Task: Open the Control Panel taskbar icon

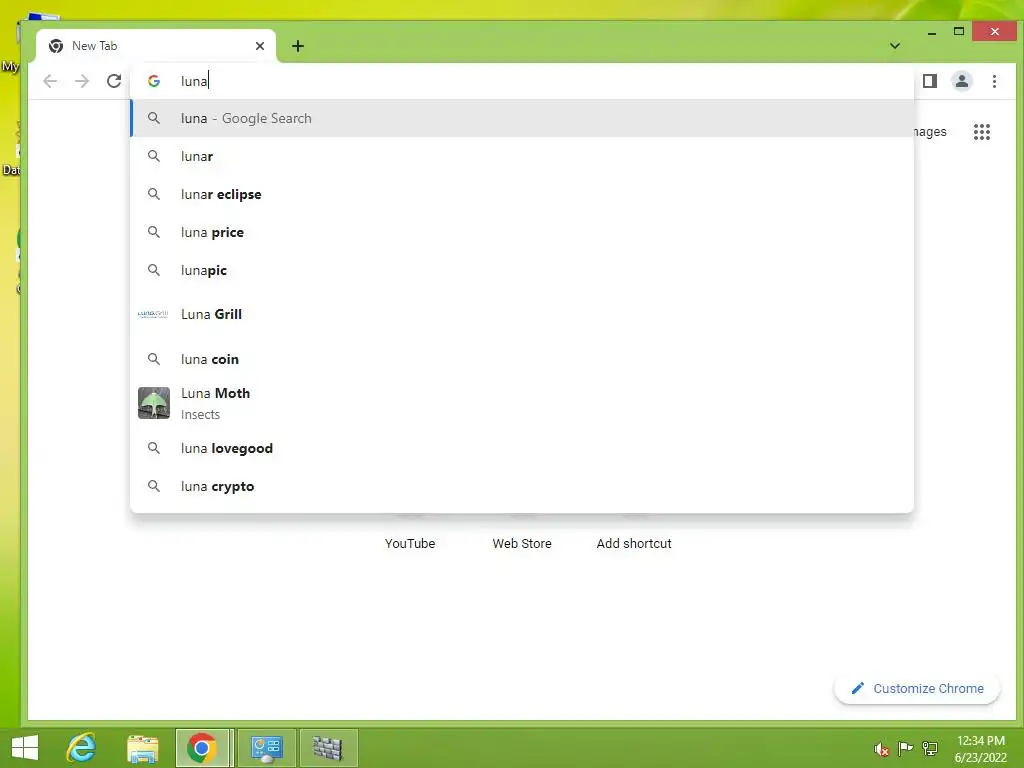Action: 266,748
